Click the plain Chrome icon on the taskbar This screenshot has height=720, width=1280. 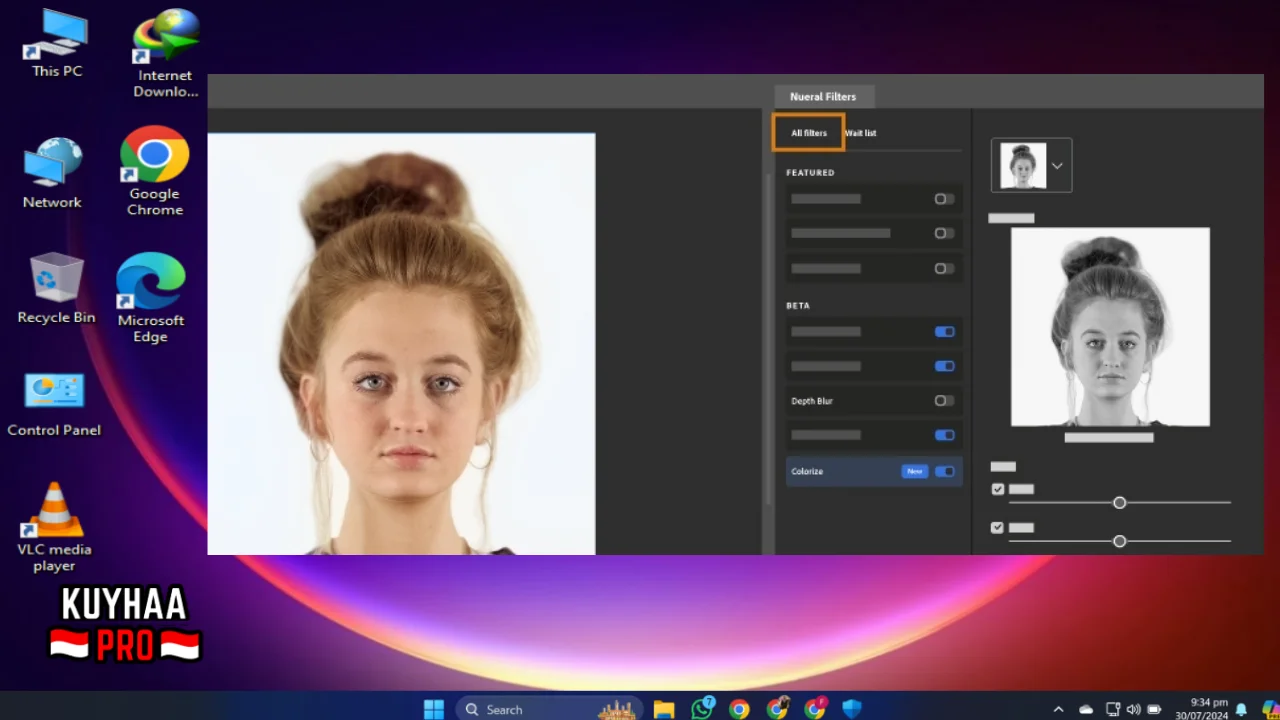point(739,709)
